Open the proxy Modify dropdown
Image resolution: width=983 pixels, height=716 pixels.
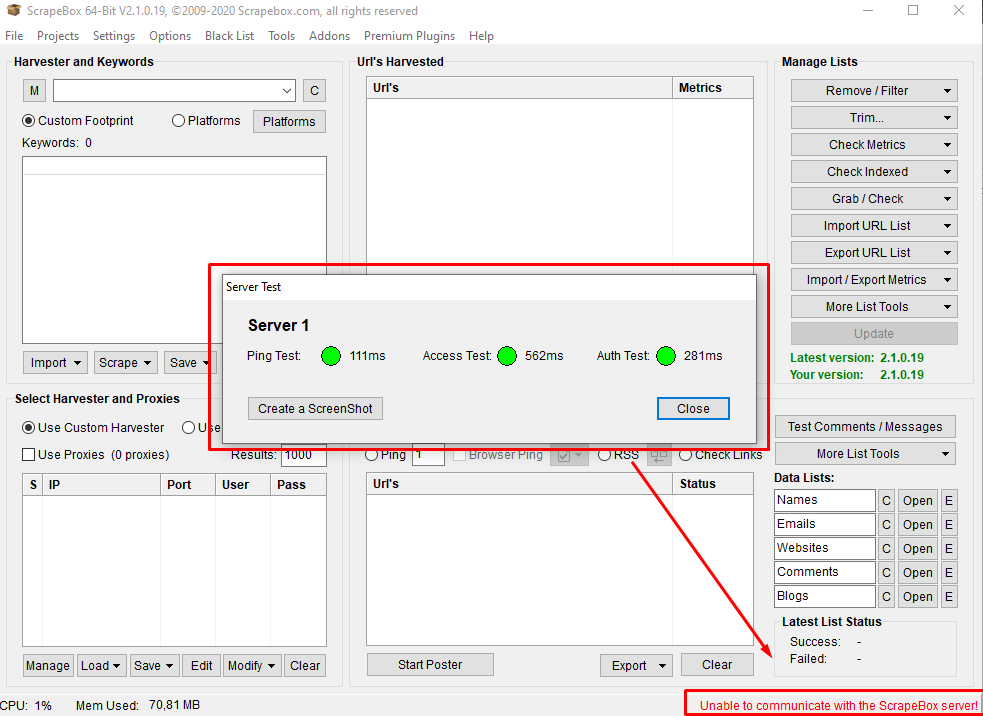[252, 666]
